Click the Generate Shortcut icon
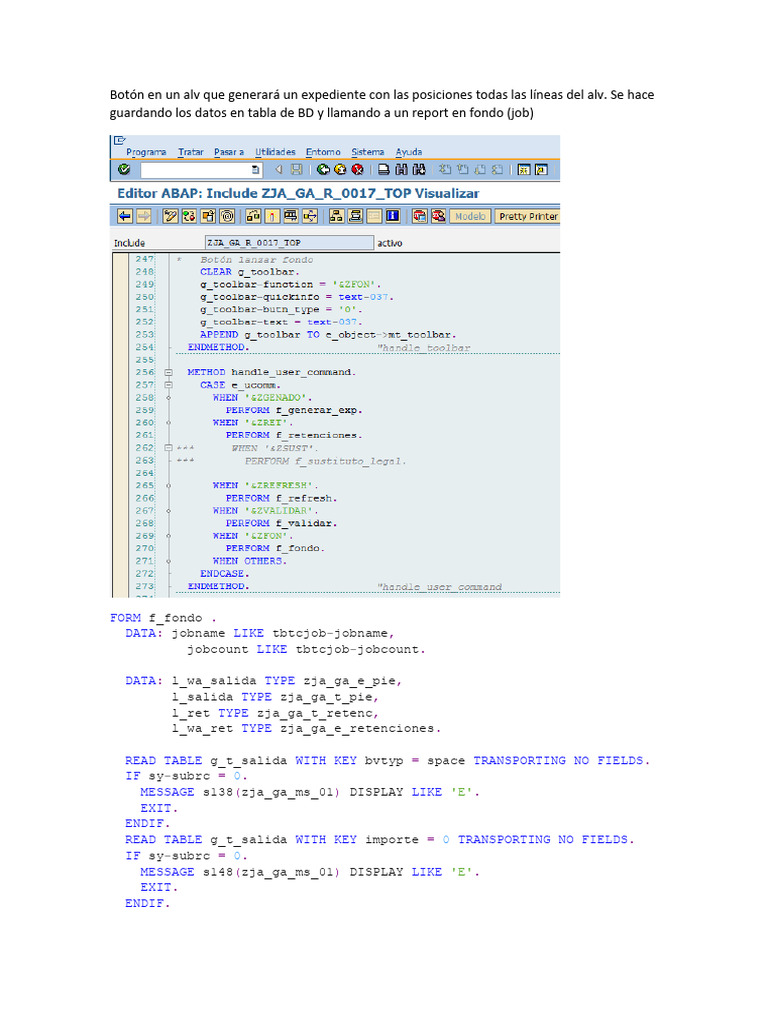 coord(541,170)
